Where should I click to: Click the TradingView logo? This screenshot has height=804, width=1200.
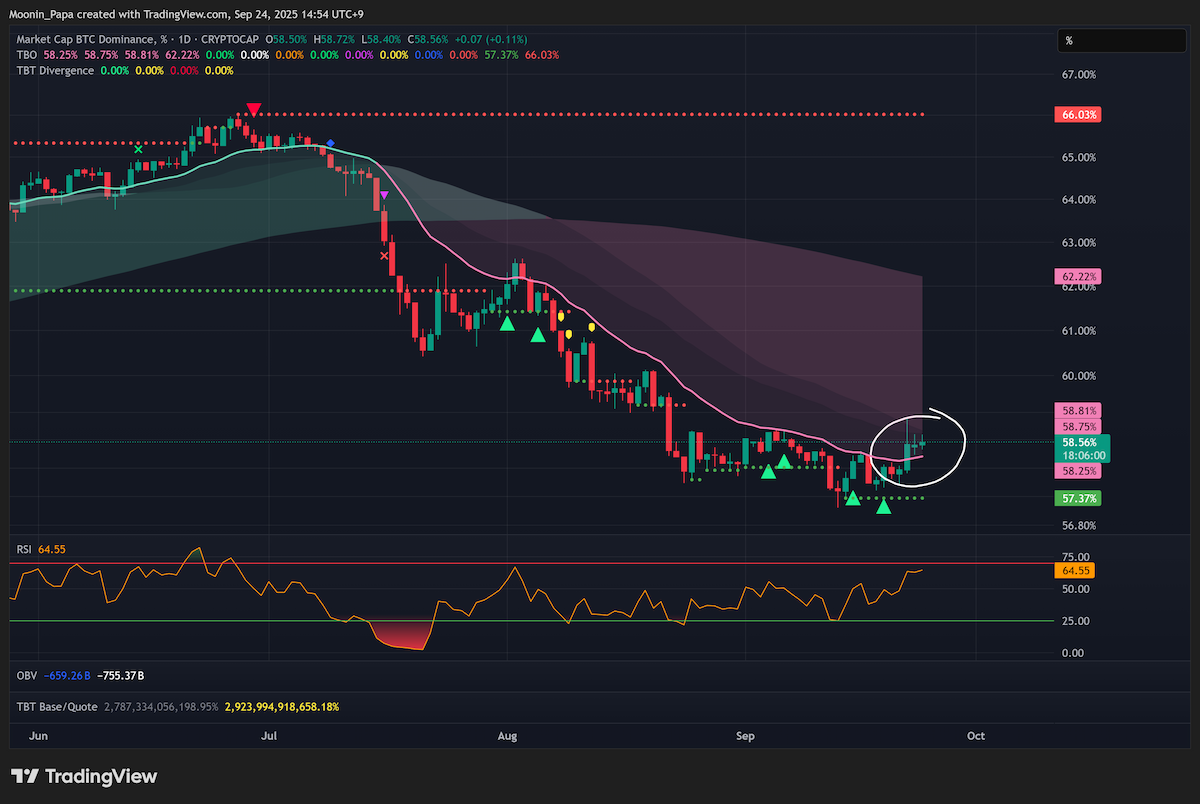pos(84,776)
